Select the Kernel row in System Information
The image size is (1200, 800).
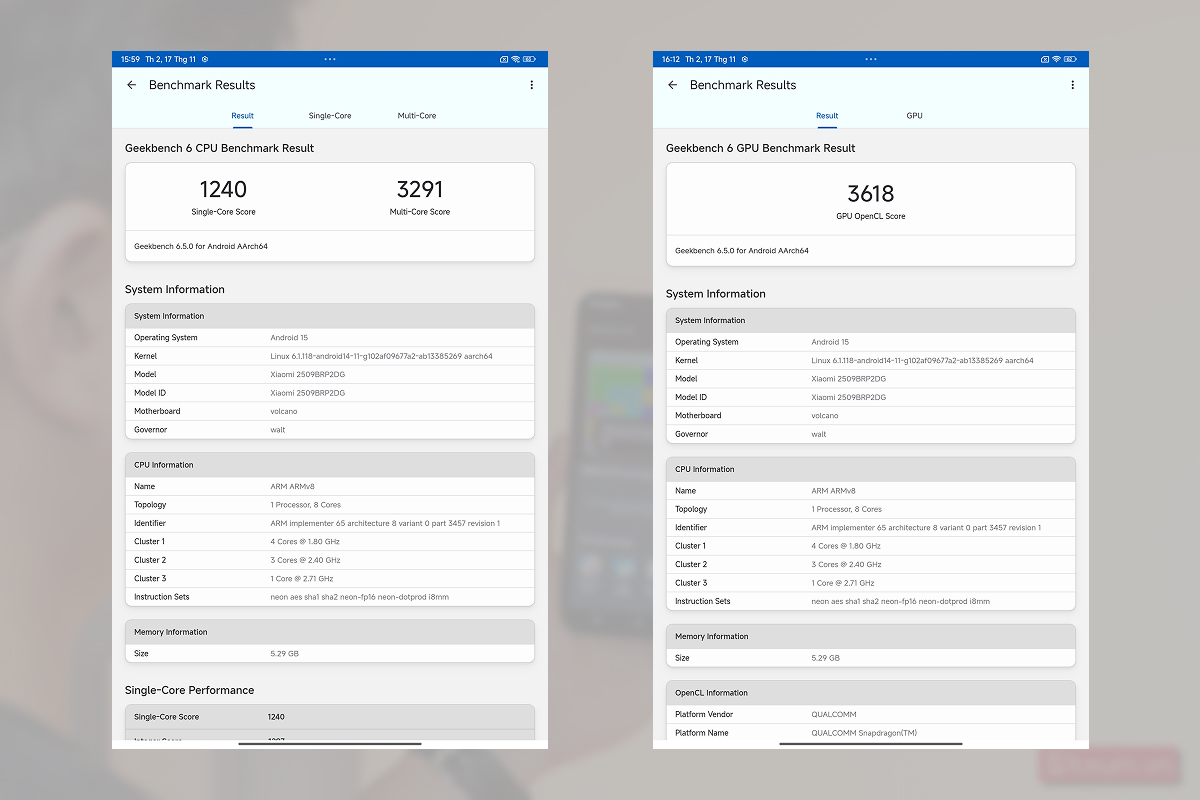[330, 355]
